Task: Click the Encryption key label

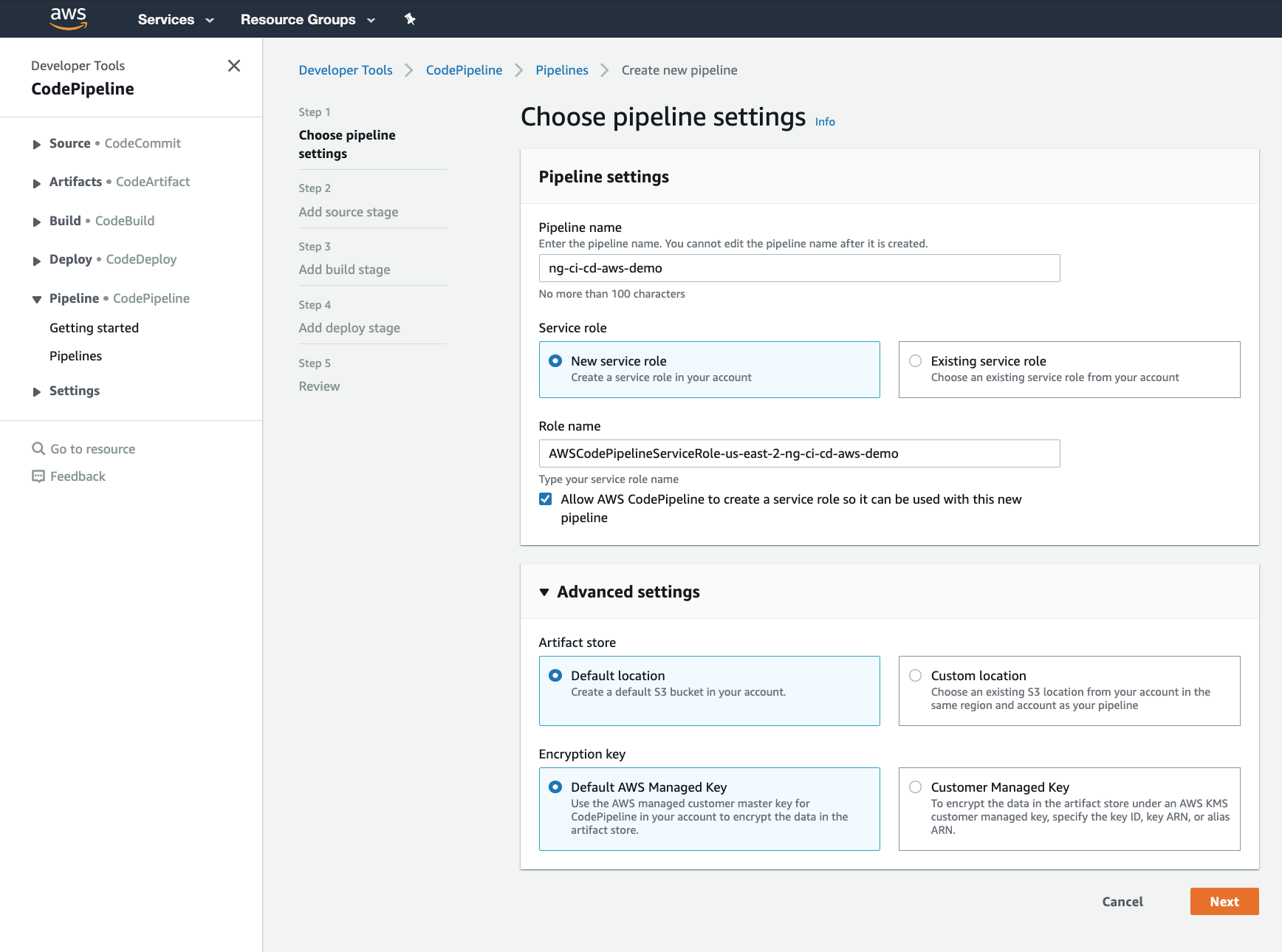Action: coord(582,754)
